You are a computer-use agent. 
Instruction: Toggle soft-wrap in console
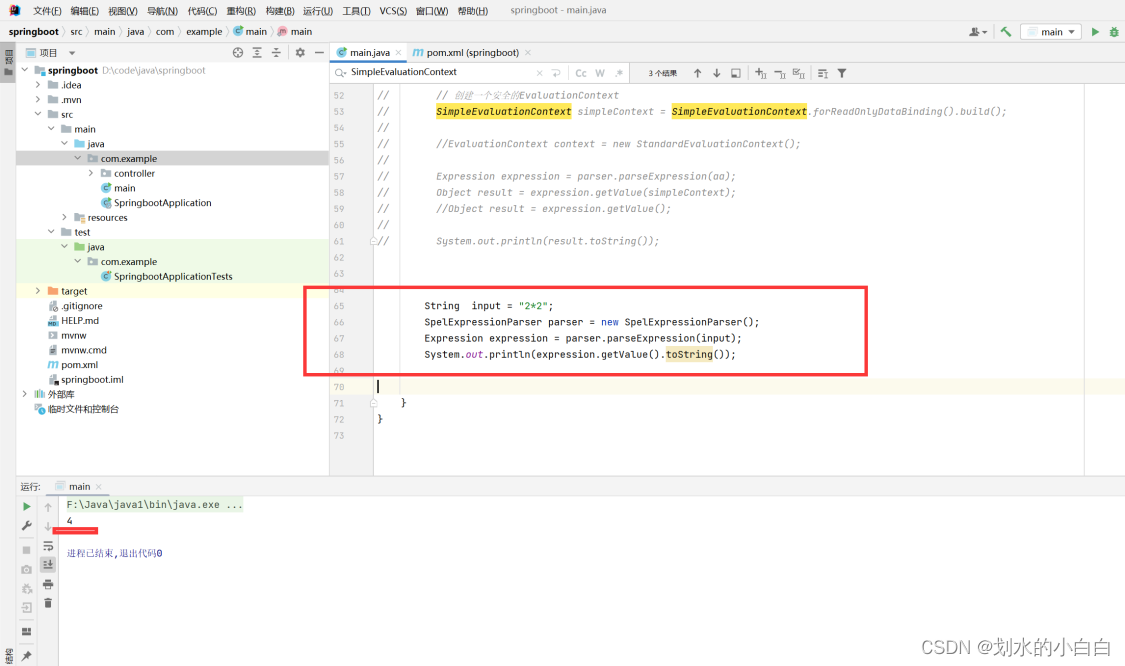click(48, 546)
